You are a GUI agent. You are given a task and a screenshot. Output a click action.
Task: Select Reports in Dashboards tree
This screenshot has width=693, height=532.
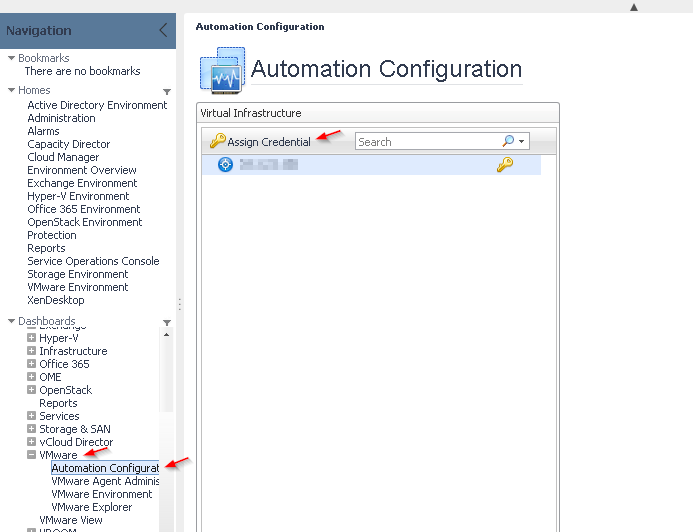[x=58, y=403]
